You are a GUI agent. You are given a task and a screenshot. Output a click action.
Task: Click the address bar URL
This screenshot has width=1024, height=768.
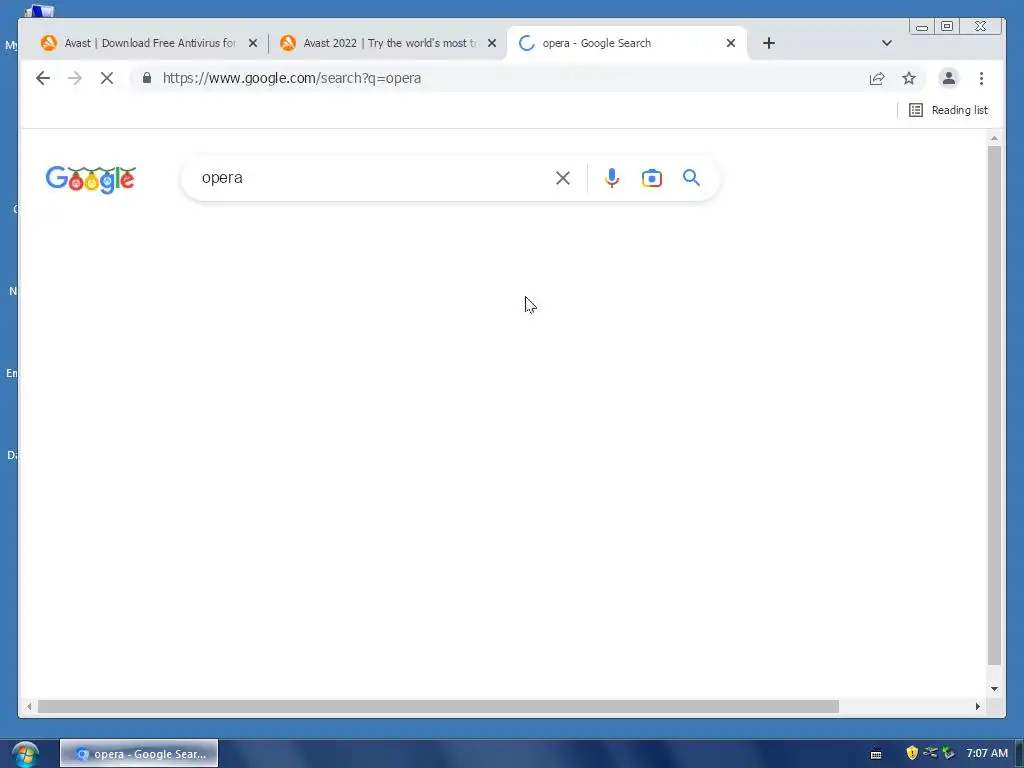[292, 78]
